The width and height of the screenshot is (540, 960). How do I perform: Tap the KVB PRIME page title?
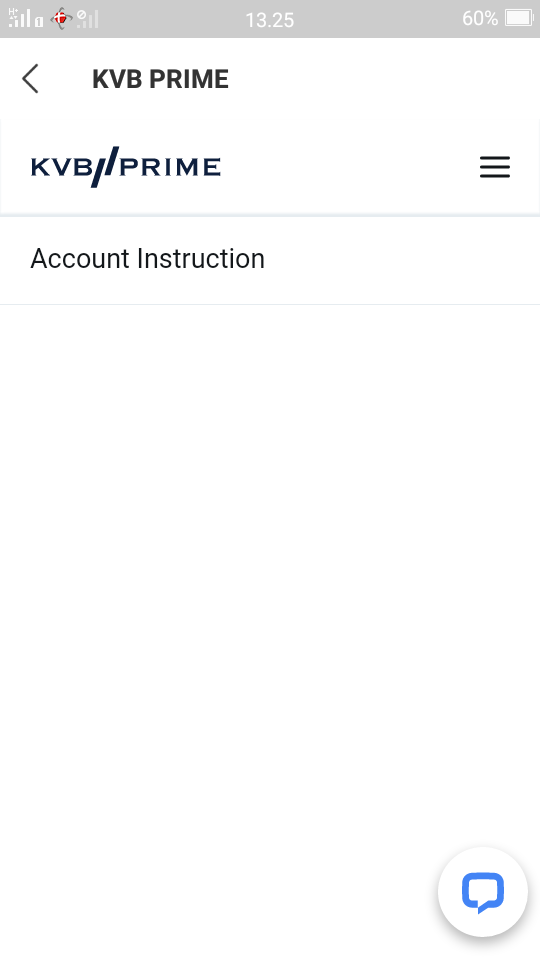click(160, 79)
